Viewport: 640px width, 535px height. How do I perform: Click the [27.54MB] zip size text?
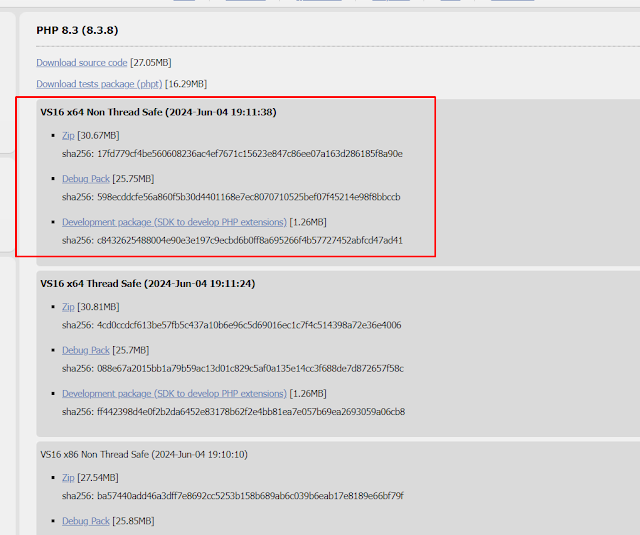98,477
